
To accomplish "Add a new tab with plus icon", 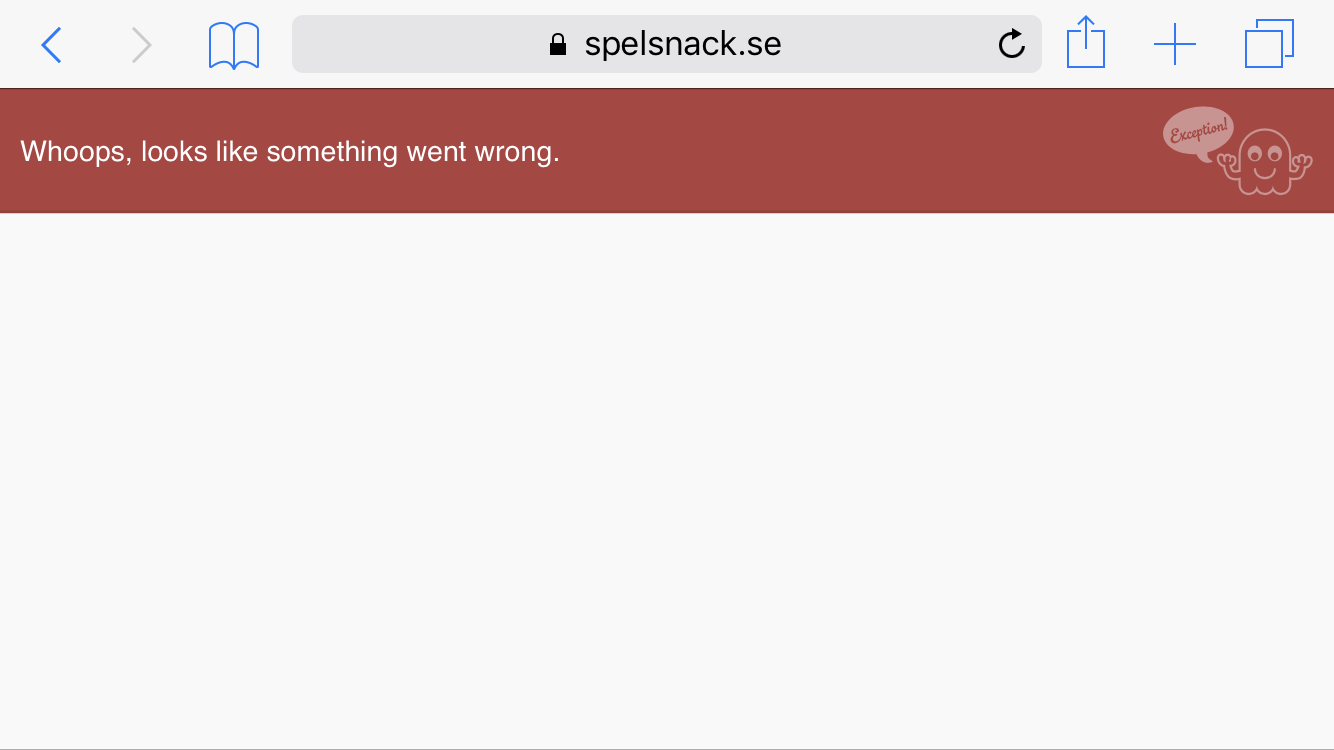I will (1175, 45).
